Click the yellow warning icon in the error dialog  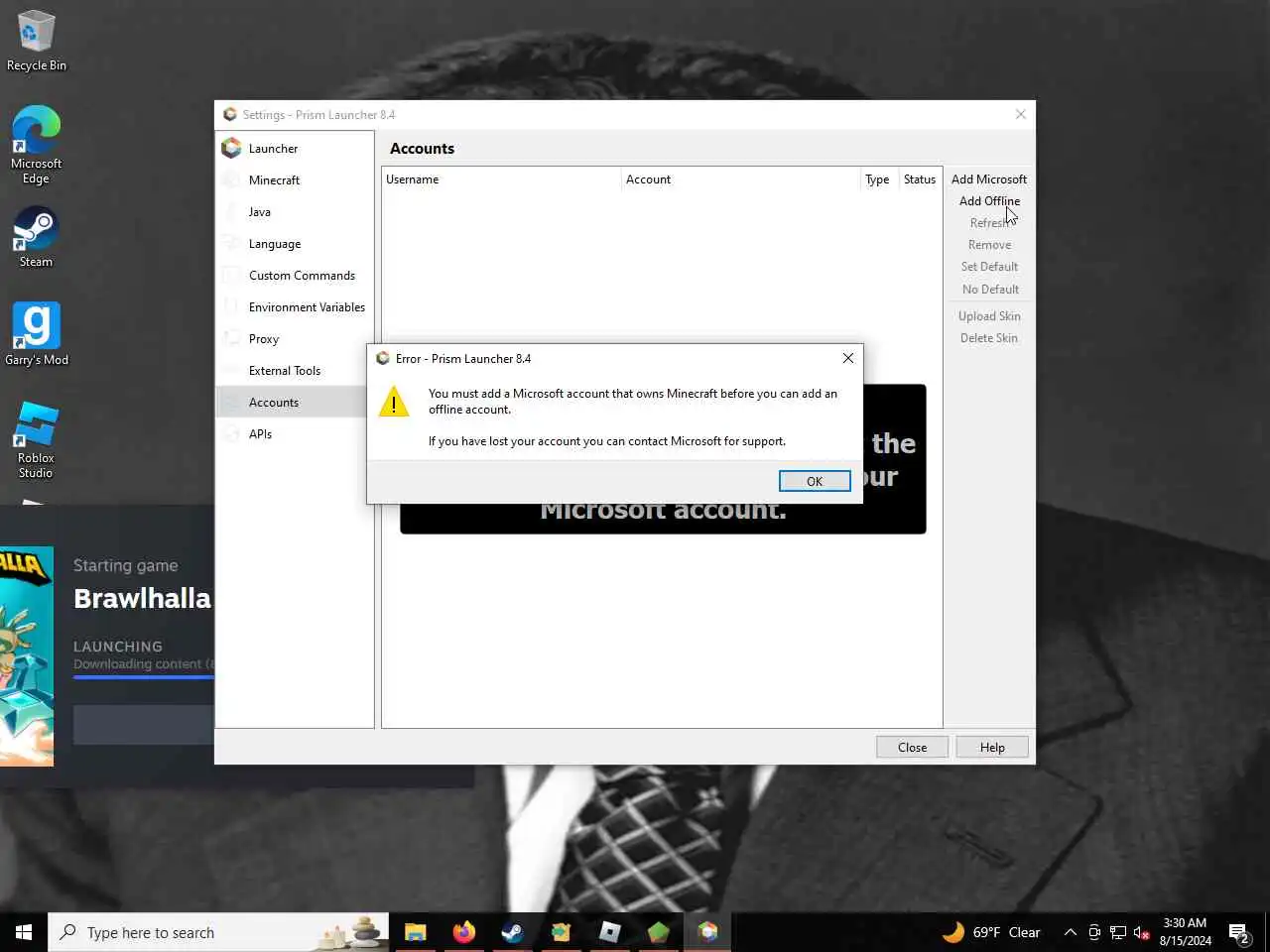[x=394, y=403]
